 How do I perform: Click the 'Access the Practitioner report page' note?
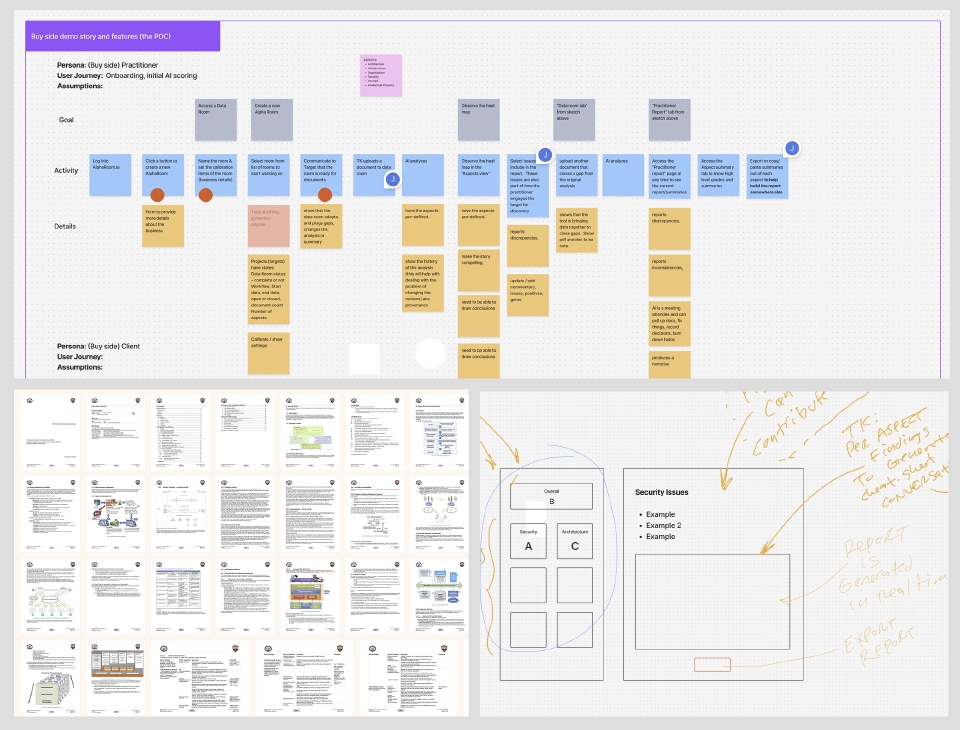point(670,175)
